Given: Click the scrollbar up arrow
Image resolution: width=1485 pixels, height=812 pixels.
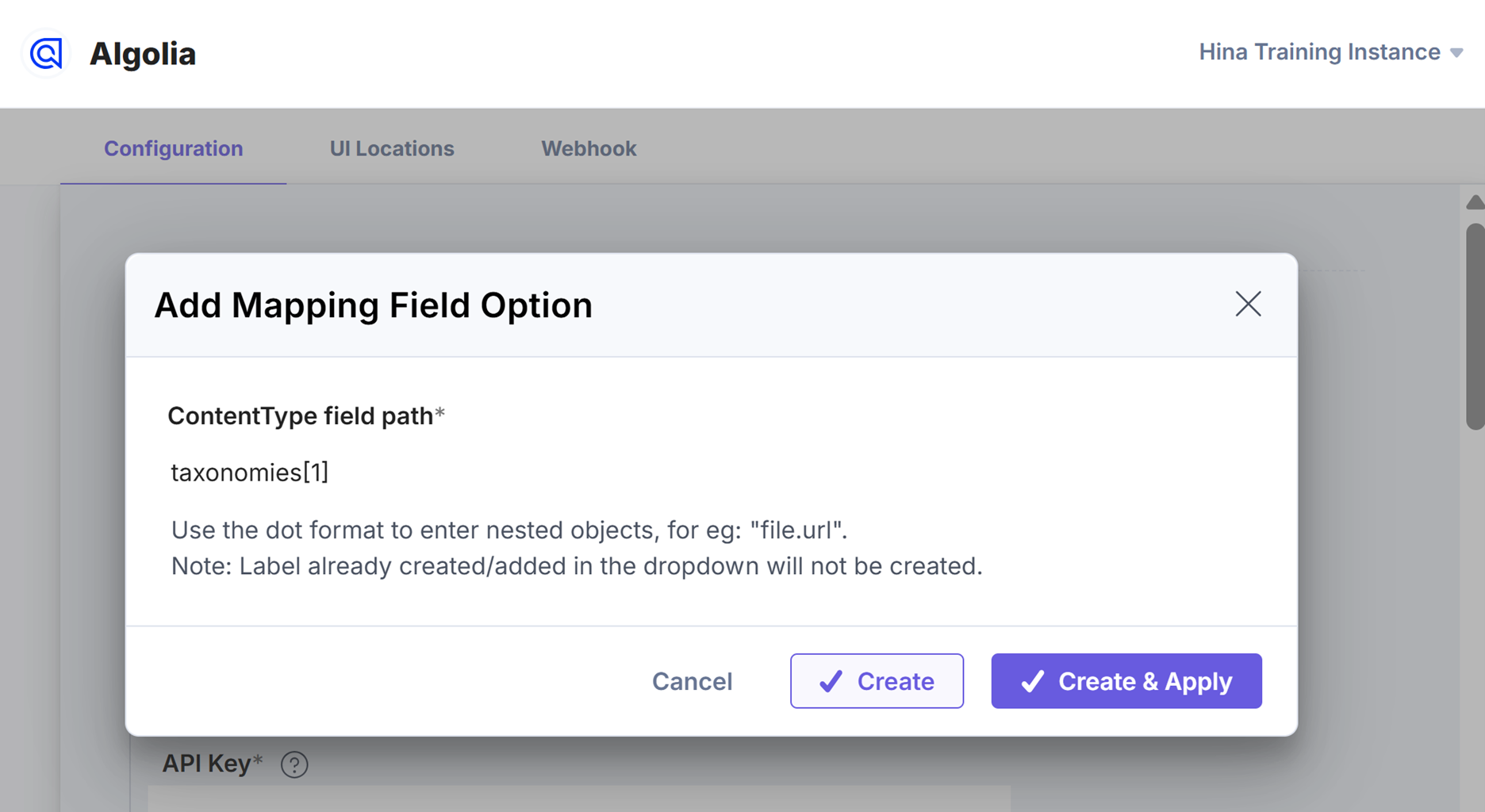Looking at the screenshot, I should pos(1475,202).
